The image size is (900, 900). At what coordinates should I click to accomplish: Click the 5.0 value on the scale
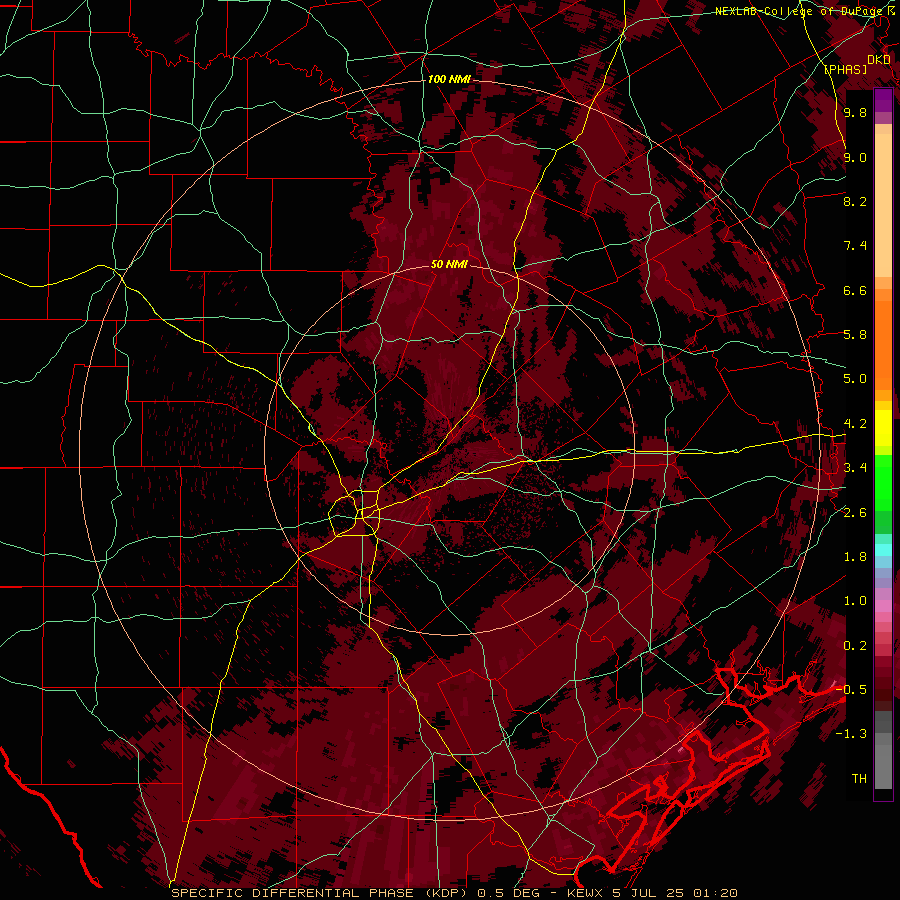pyautogui.click(x=855, y=379)
